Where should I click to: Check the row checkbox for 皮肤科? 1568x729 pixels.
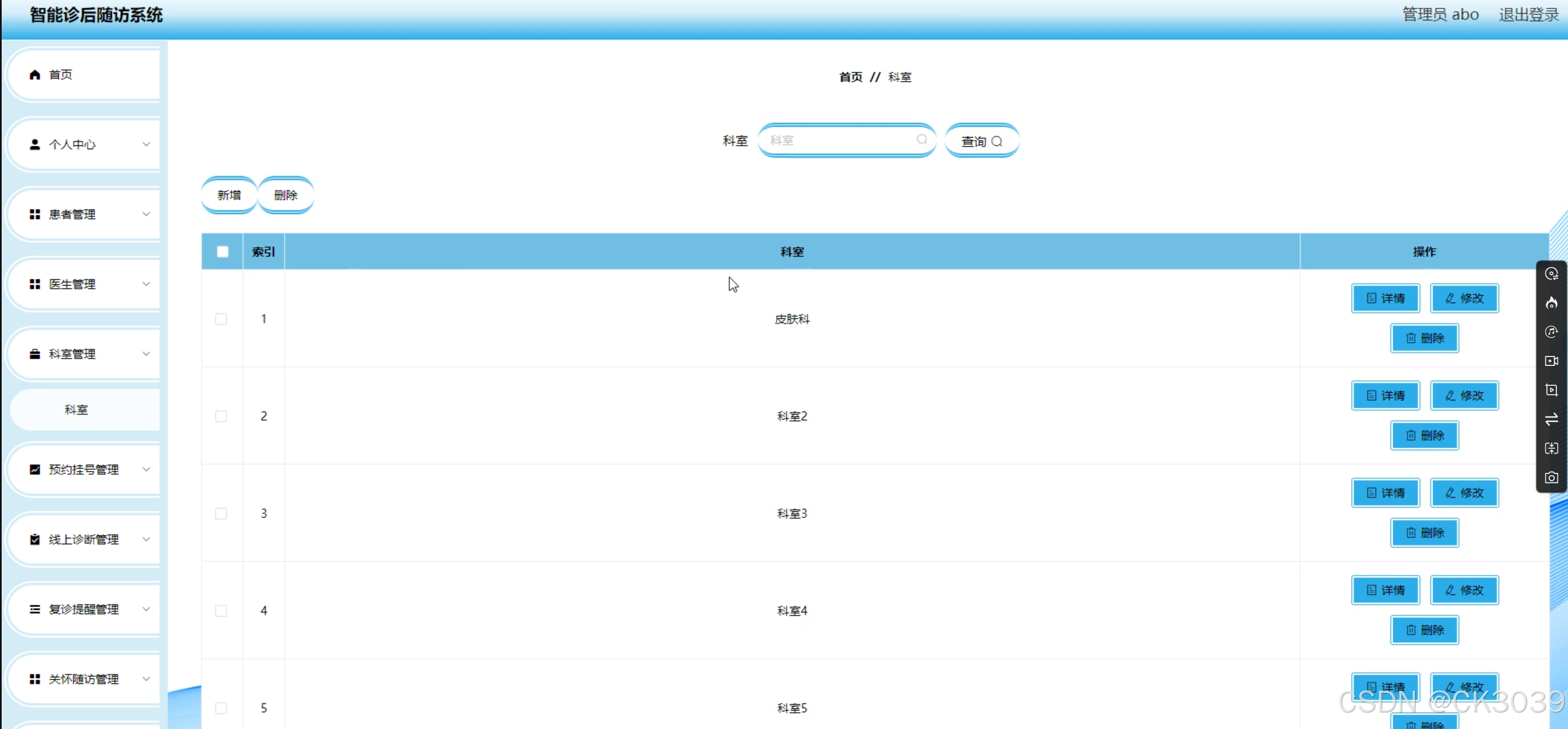[x=221, y=319]
